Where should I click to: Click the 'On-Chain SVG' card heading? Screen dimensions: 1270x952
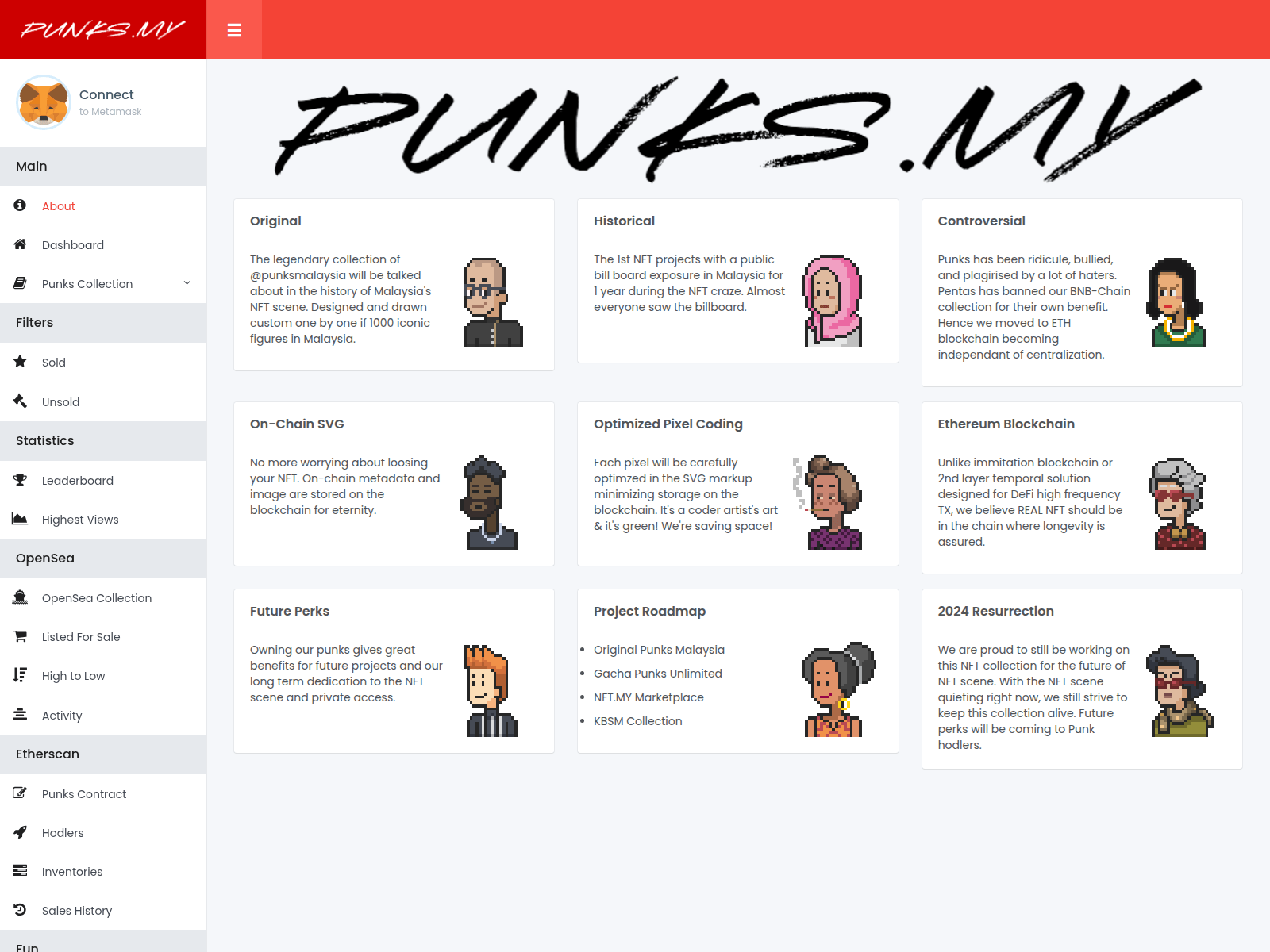(x=297, y=424)
